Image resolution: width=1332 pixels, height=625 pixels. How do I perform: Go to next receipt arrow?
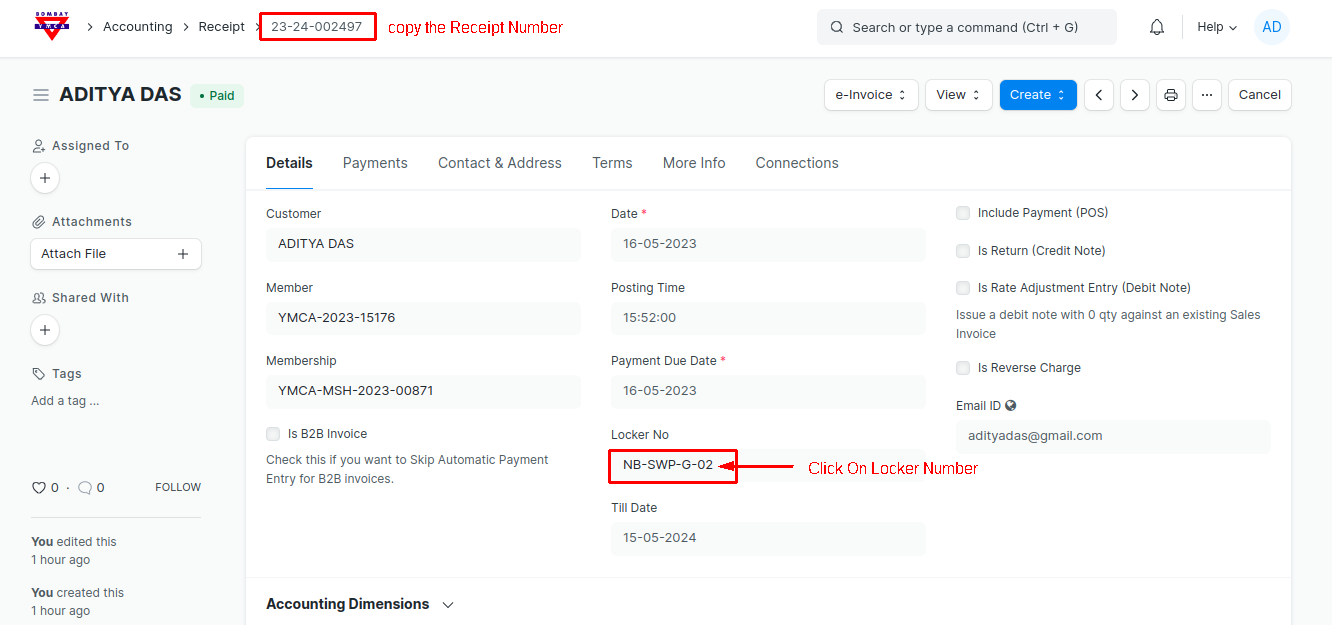click(x=1134, y=95)
